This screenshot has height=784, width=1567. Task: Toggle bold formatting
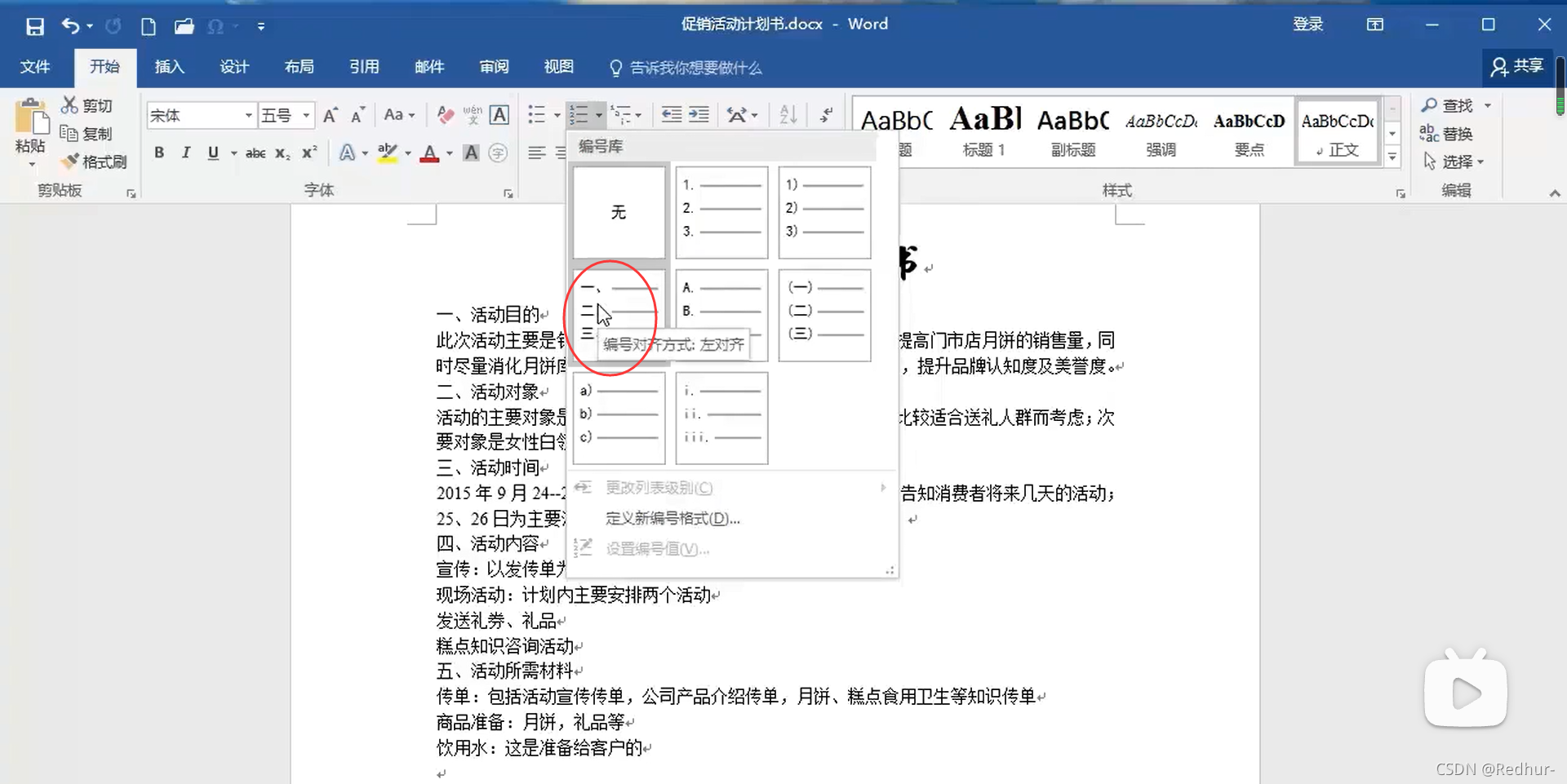160,153
